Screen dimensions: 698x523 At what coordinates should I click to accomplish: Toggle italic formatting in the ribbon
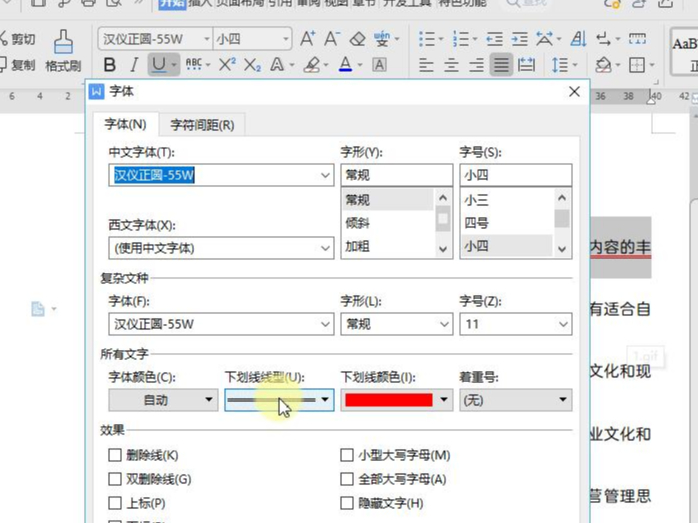[x=134, y=65]
